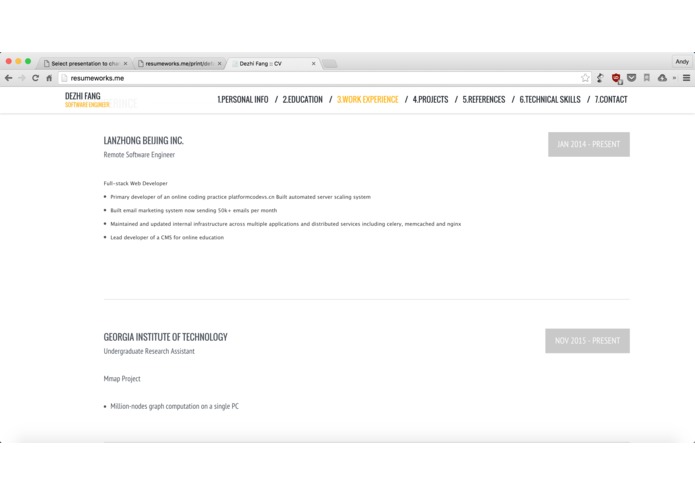Click the bookmark ribbon extension icon

[x=647, y=78]
